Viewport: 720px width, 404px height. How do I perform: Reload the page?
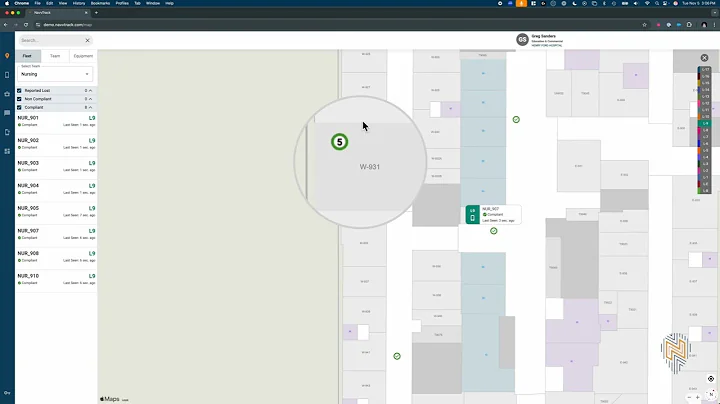pos(26,25)
